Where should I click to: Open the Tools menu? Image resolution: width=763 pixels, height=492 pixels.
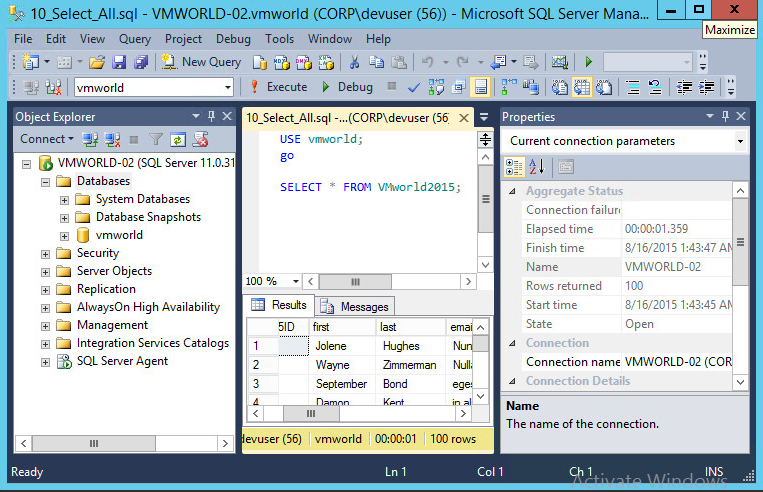[279, 39]
